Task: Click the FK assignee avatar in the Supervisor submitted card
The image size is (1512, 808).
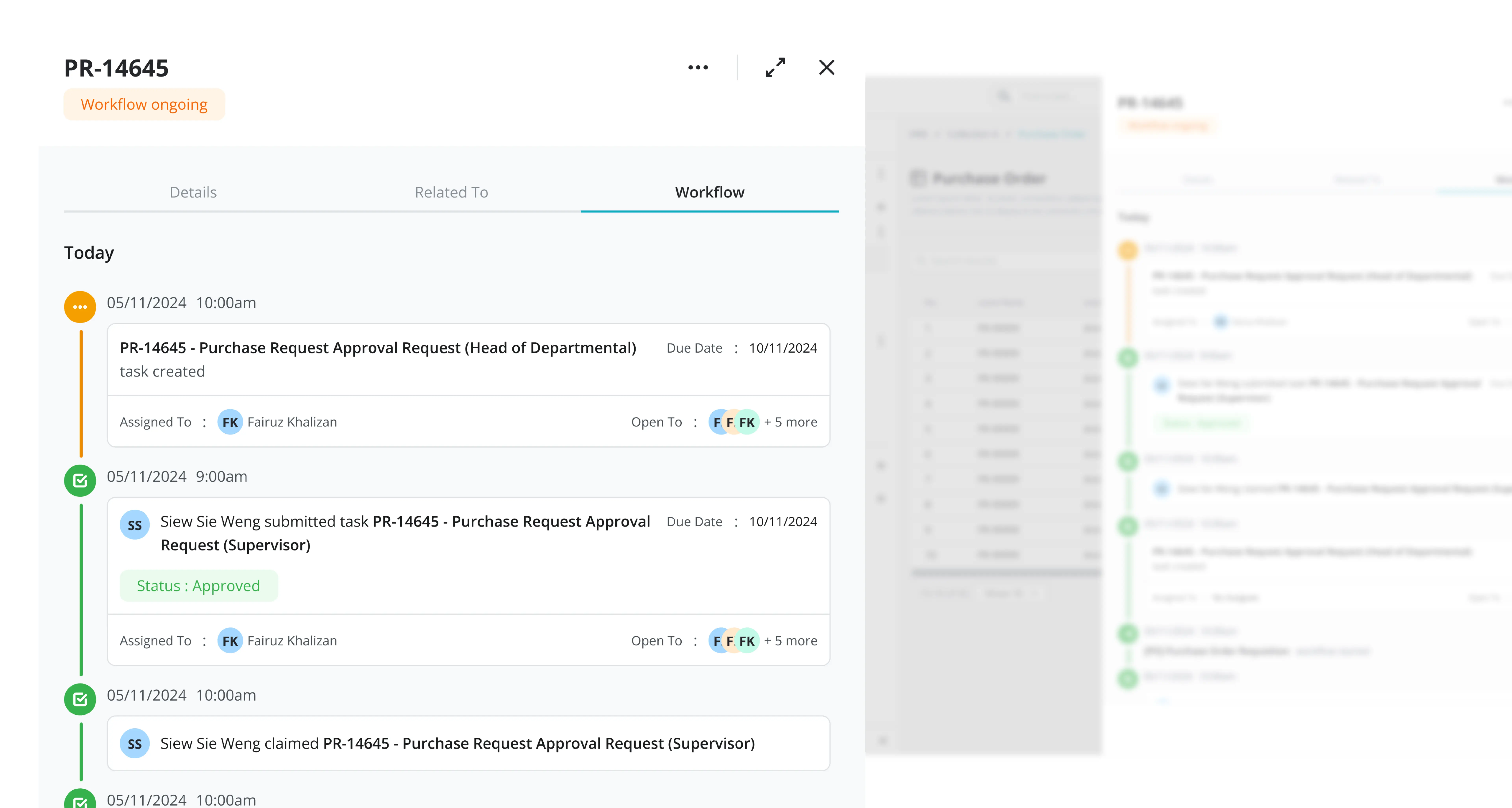Action: pyautogui.click(x=230, y=641)
